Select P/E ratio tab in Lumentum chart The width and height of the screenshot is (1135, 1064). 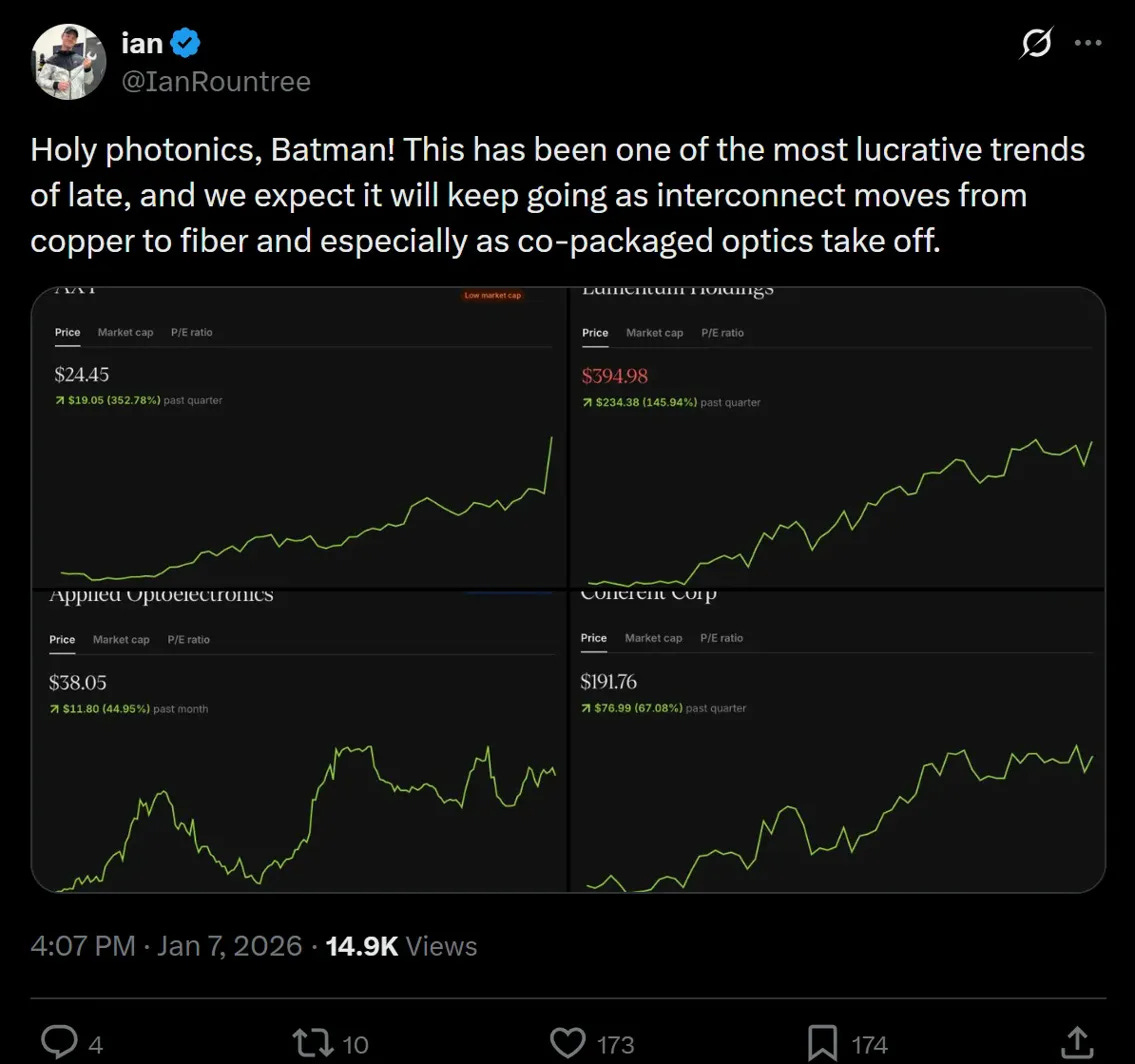coord(722,332)
